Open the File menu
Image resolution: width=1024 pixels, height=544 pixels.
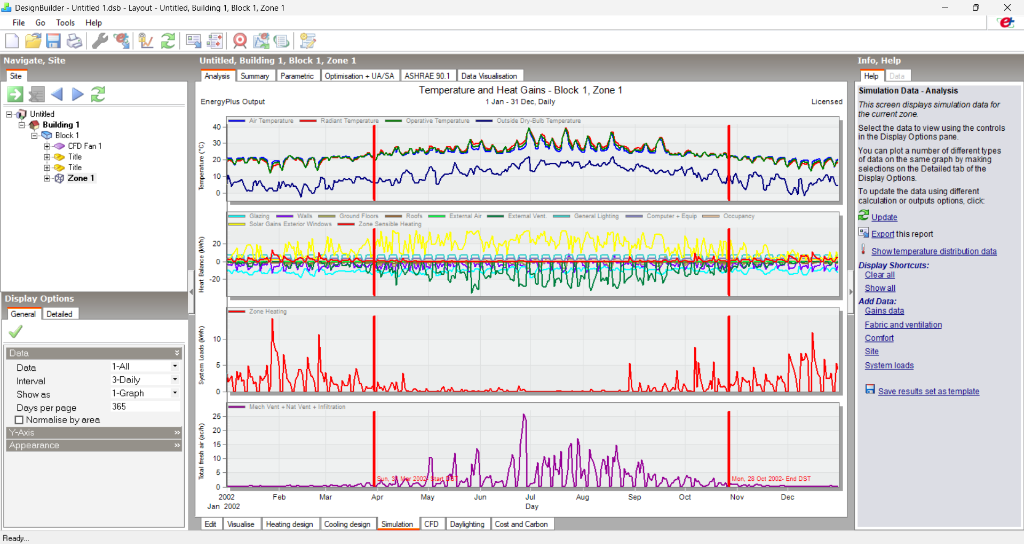tap(18, 22)
